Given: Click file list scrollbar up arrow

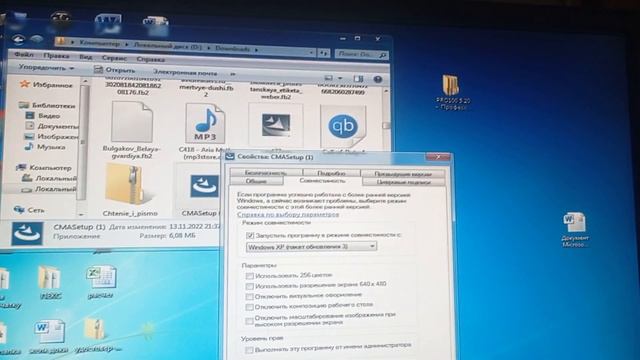Looking at the screenshot, I should pos(385,91).
